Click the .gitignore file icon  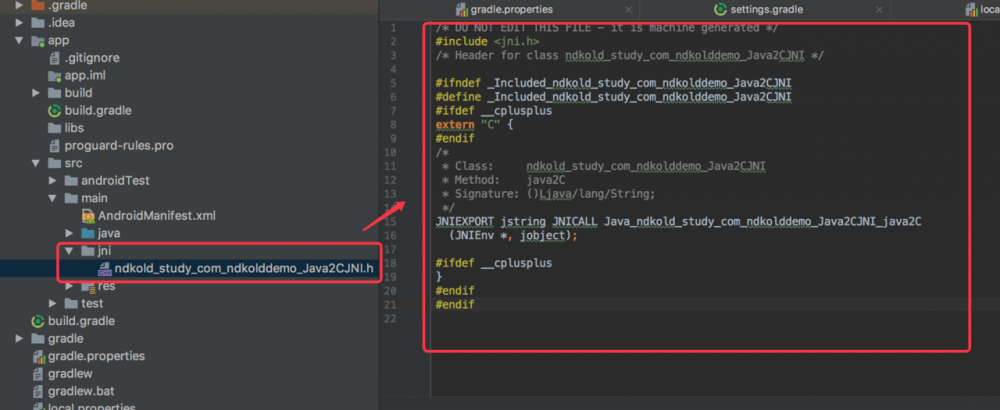pyautogui.click(x=55, y=58)
